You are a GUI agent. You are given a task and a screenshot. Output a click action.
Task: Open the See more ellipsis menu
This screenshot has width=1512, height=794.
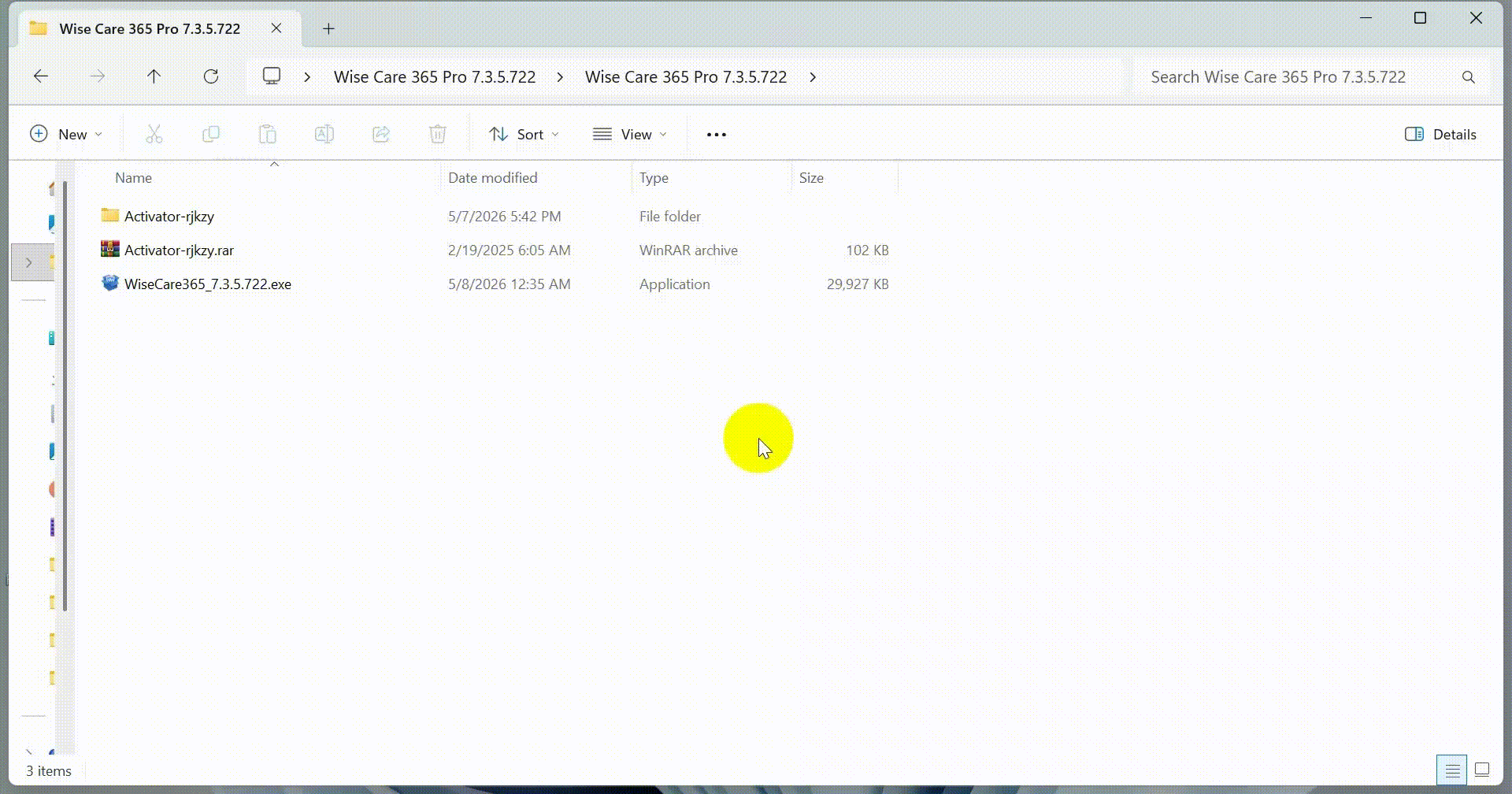(x=717, y=135)
